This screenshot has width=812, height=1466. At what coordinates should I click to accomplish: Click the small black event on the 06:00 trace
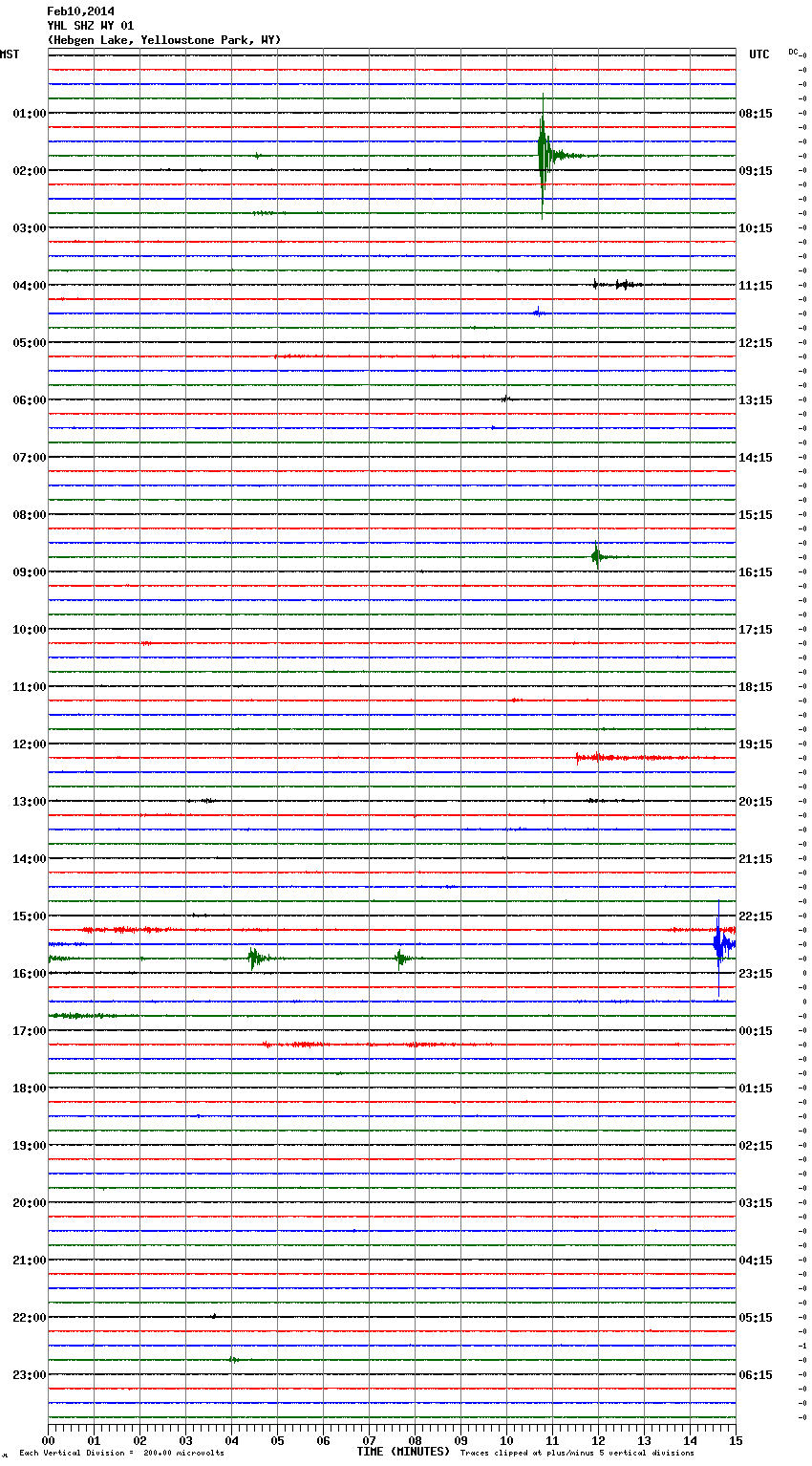click(506, 399)
